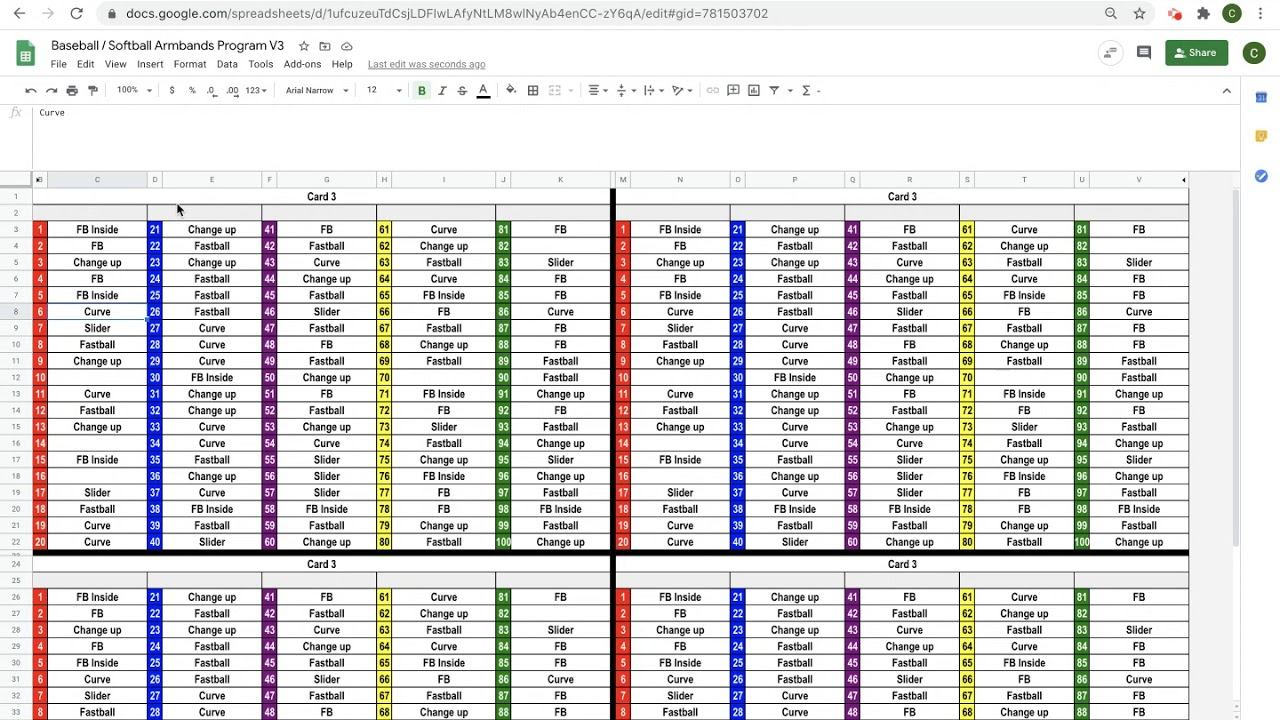The image size is (1280, 720).
Task: Toggle bold formatting off
Action: pos(421,90)
